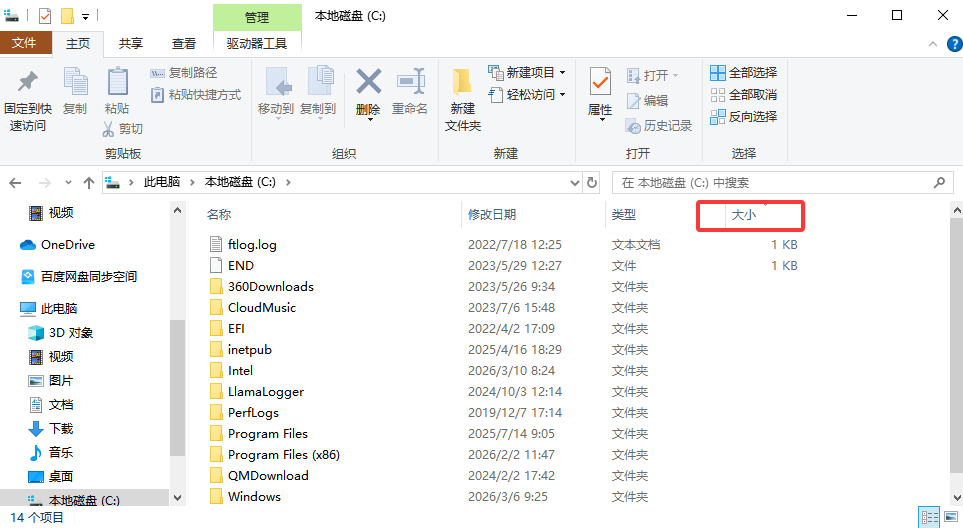Image resolution: width=963 pixels, height=528 pixels.
Task: Click the 管理 (Manage) contextual tab
Action: (257, 17)
